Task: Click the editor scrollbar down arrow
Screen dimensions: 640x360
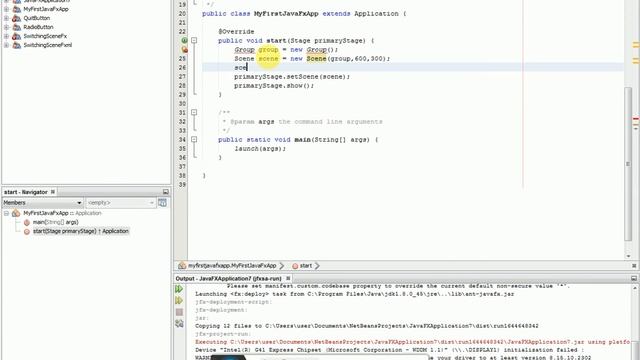Action: 628,256
